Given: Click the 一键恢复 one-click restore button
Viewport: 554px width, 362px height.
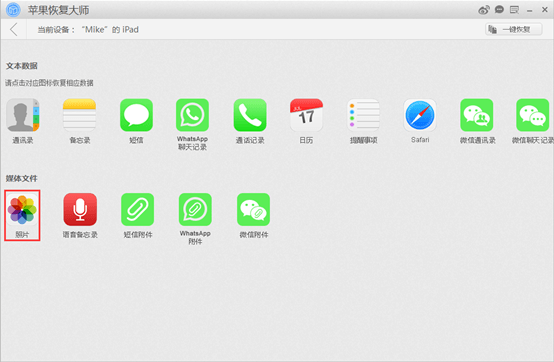Looking at the screenshot, I should coord(513,29).
